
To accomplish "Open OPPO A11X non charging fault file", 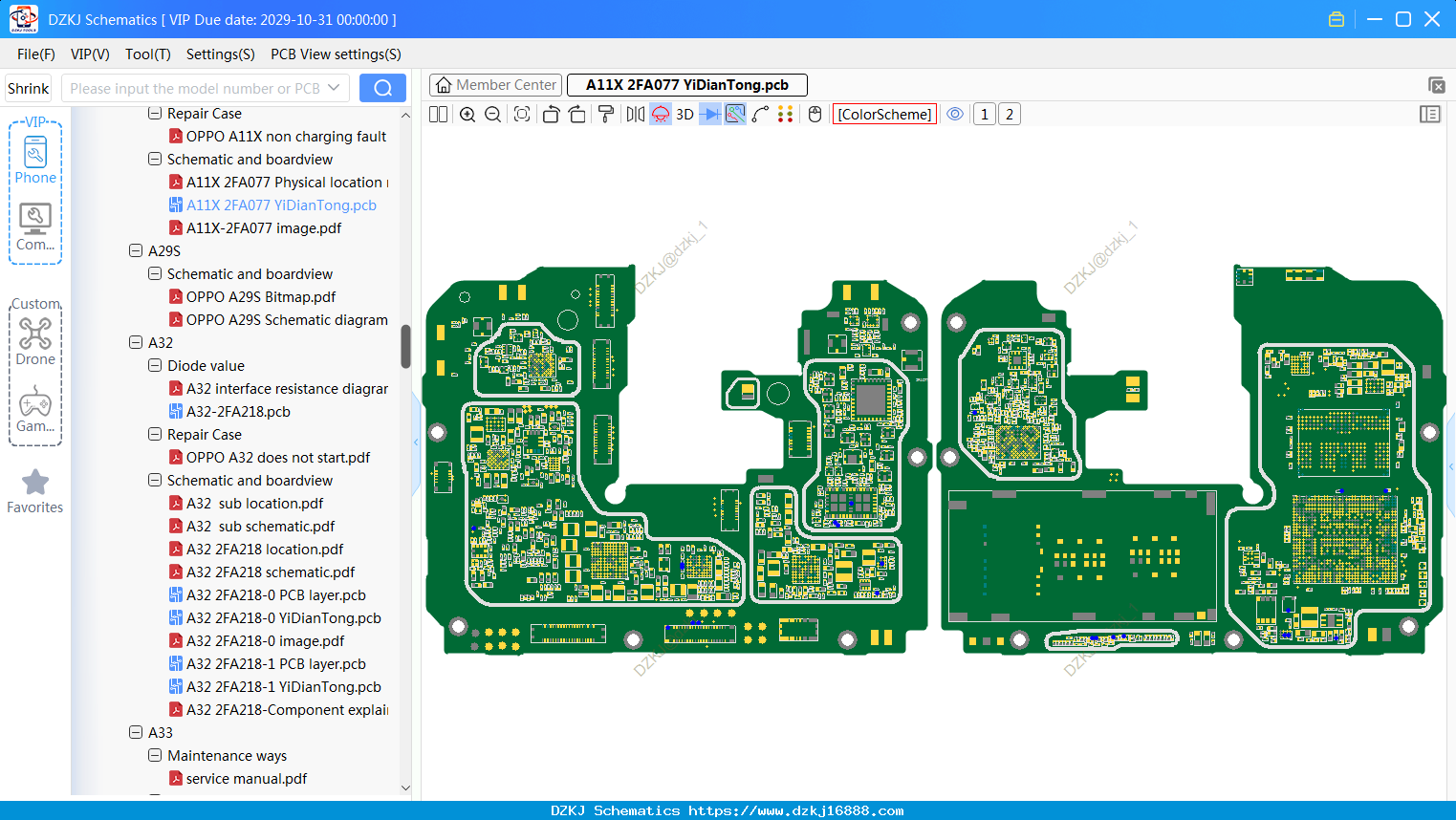I will coord(286,137).
